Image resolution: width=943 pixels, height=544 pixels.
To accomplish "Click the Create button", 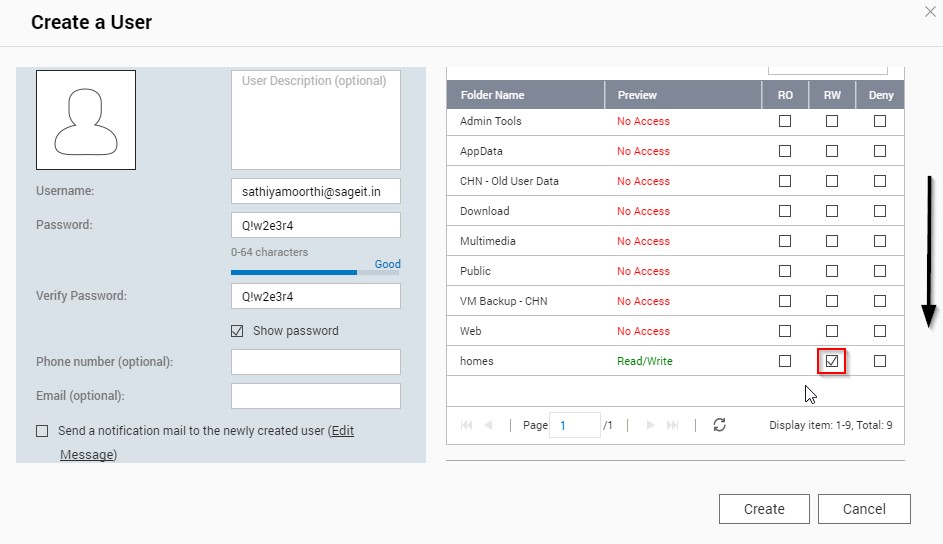I will pyautogui.click(x=764, y=509).
